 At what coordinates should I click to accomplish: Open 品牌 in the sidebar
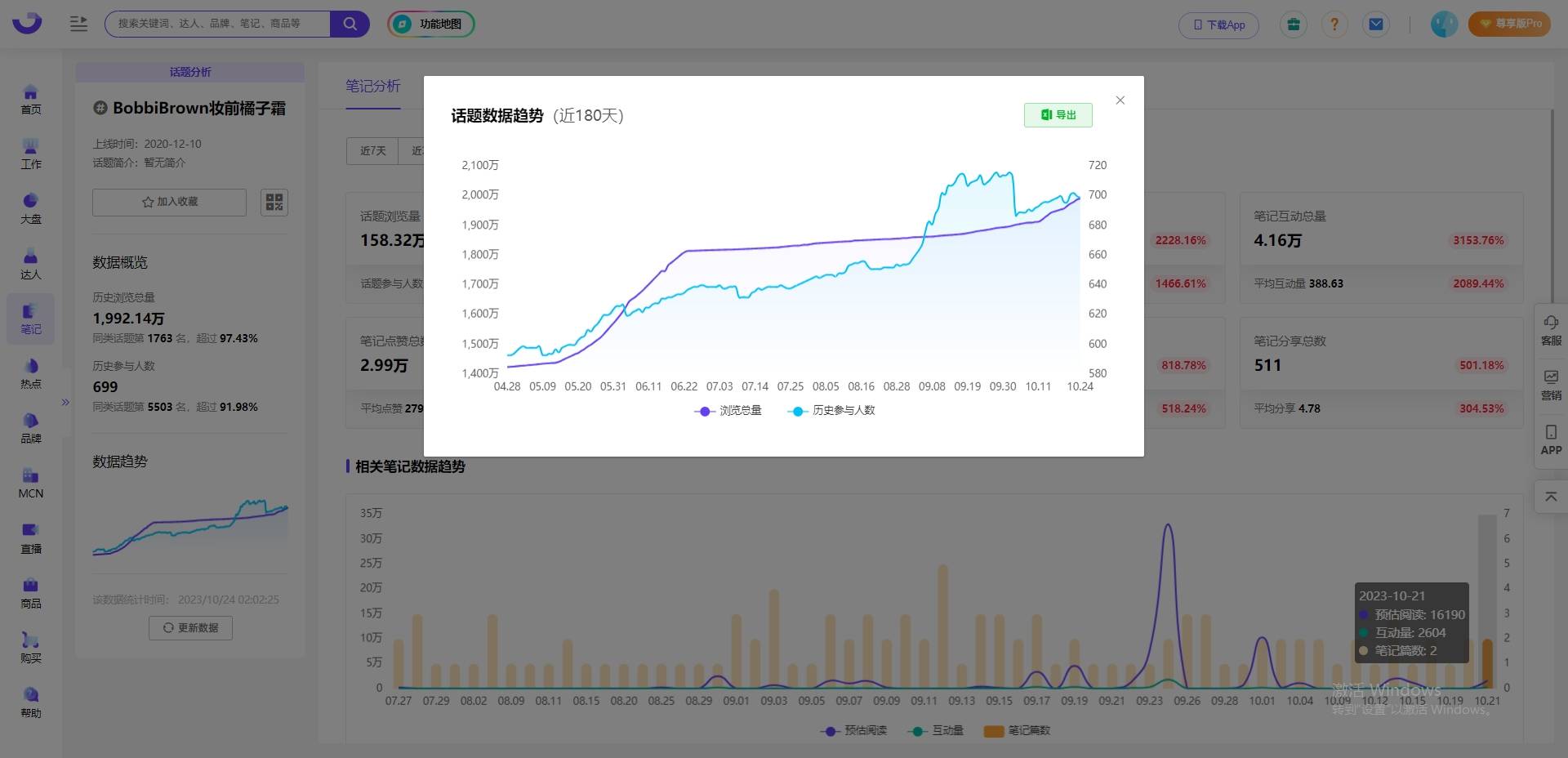click(31, 428)
